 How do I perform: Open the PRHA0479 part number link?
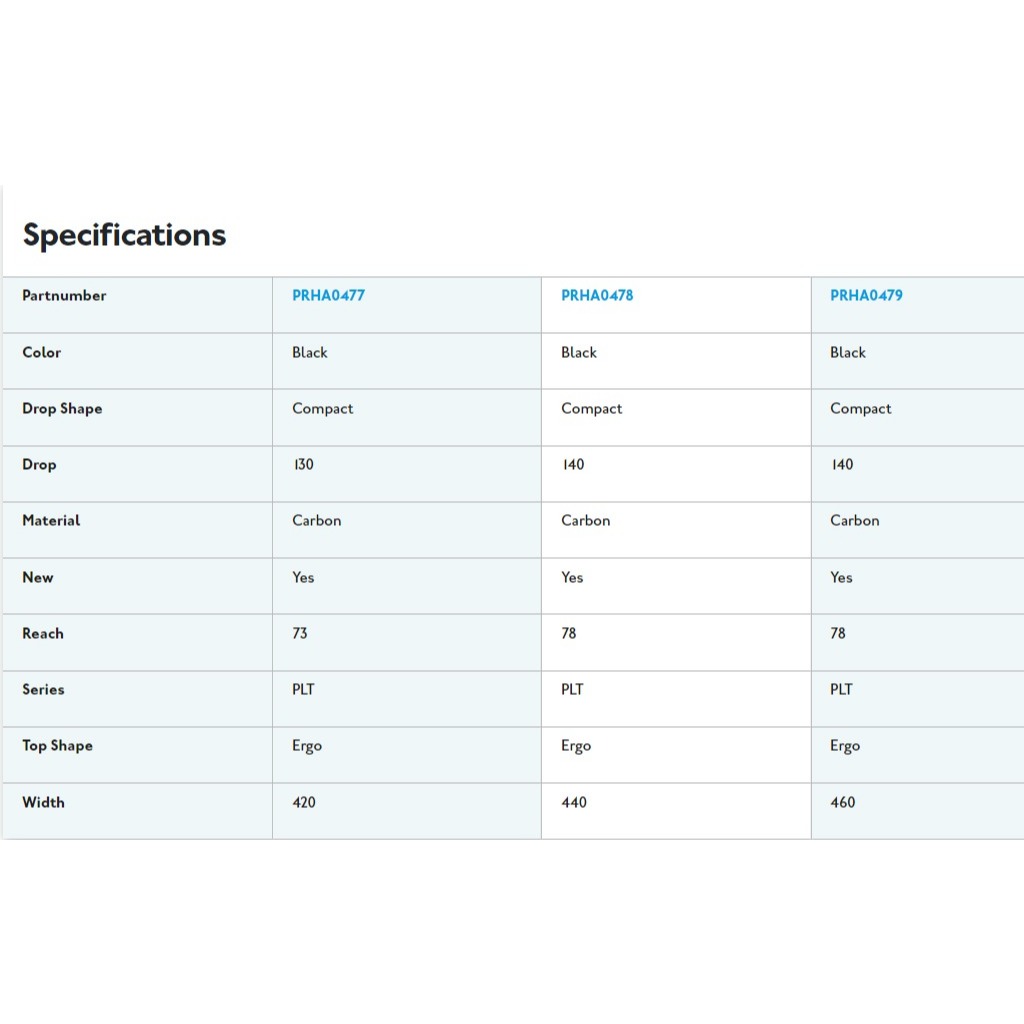tap(866, 295)
